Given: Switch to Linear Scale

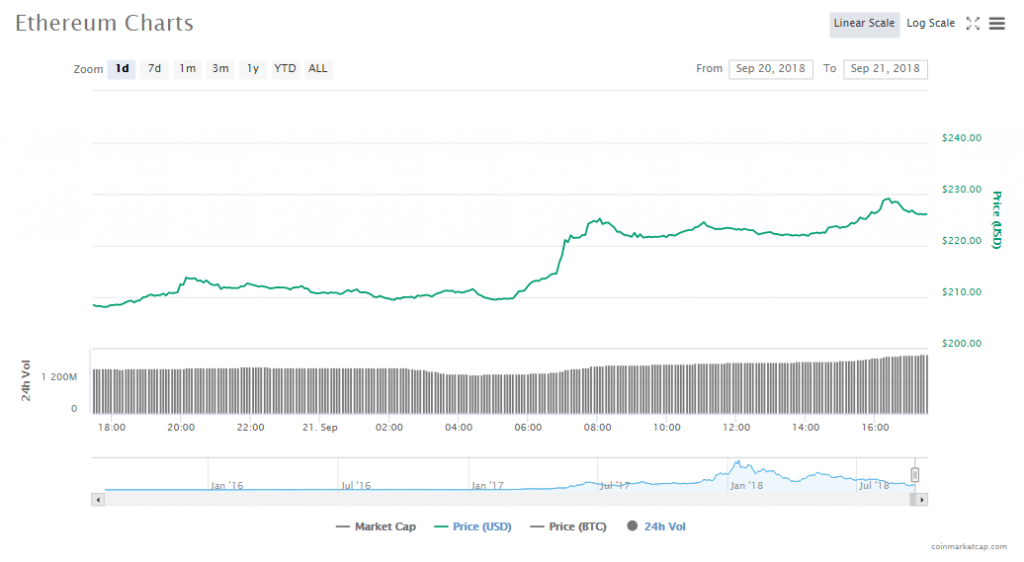Looking at the screenshot, I should coord(864,24).
